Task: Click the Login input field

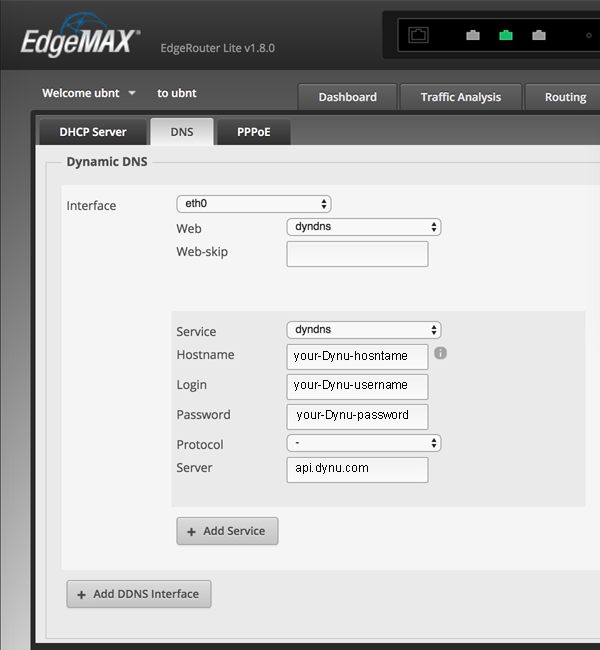Action: coord(357,387)
